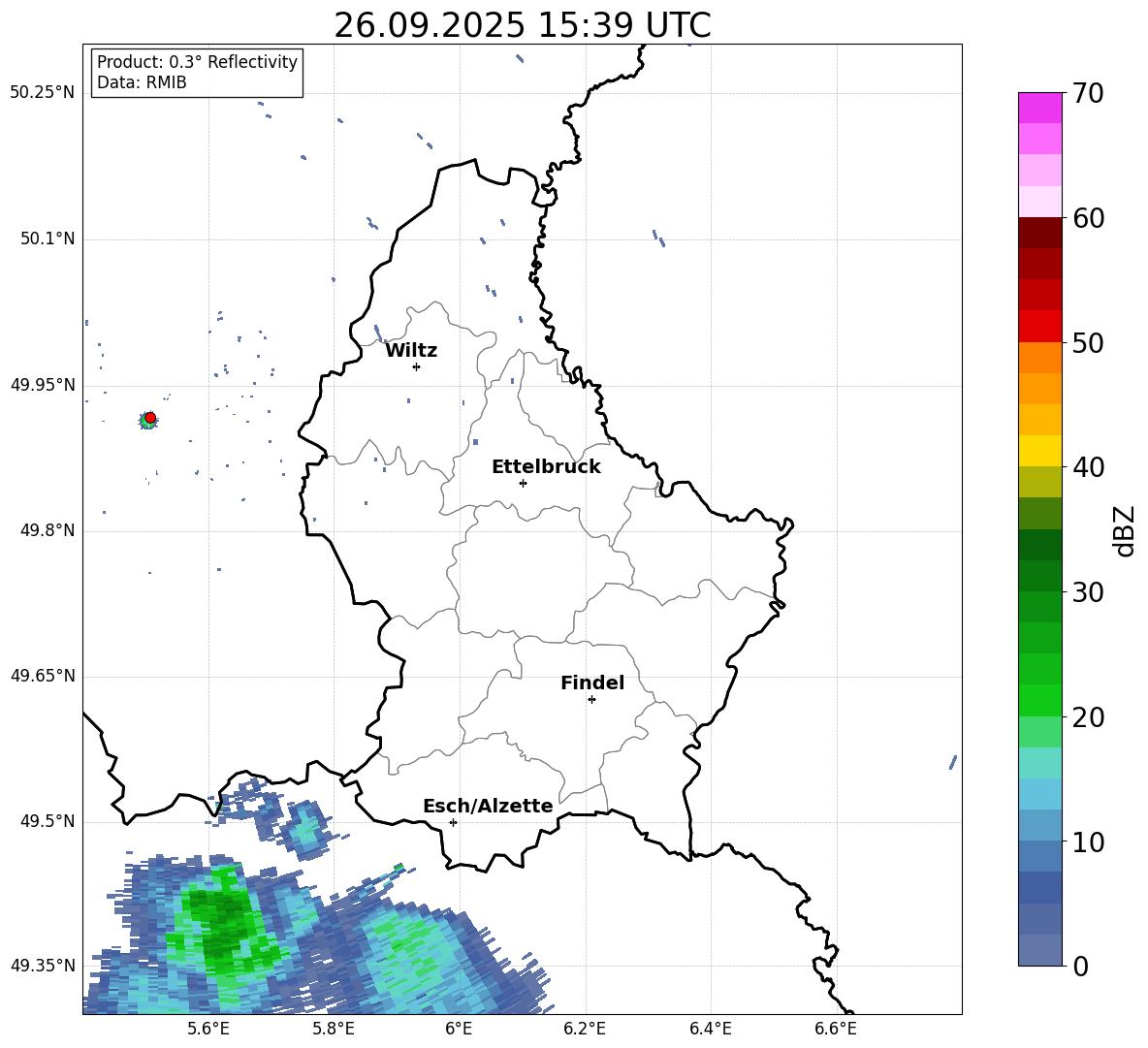Click the dBZ colorbar label
The image size is (1148, 1048).
click(1126, 530)
